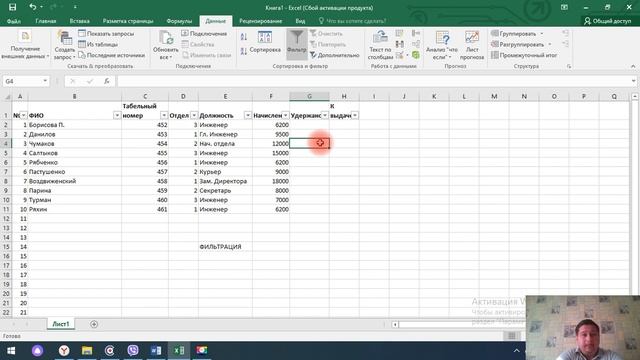640x360 pixels.
Task: Click the Filter funnel button
Action: pos(296,44)
